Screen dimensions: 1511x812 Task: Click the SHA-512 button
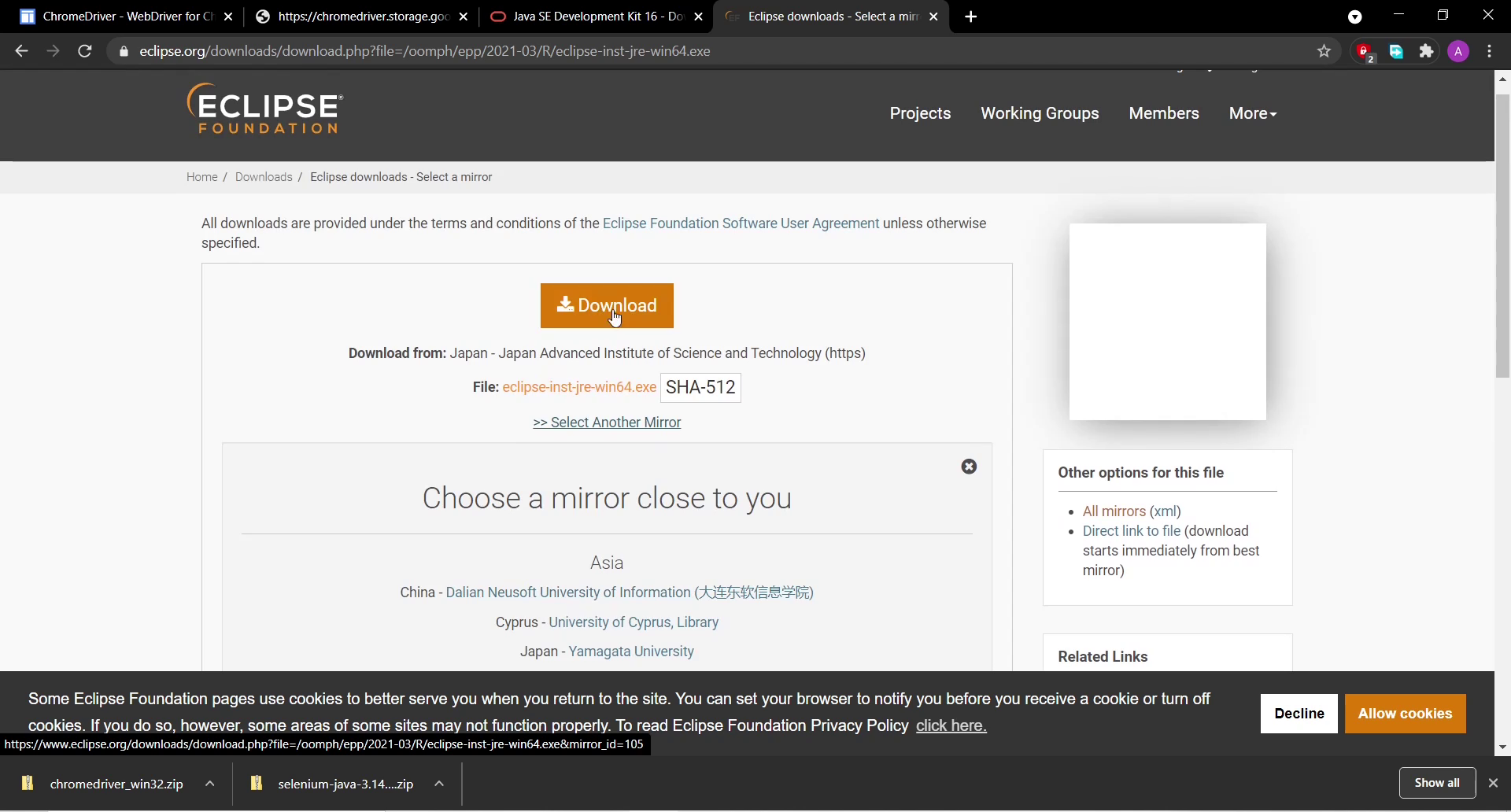(x=700, y=387)
